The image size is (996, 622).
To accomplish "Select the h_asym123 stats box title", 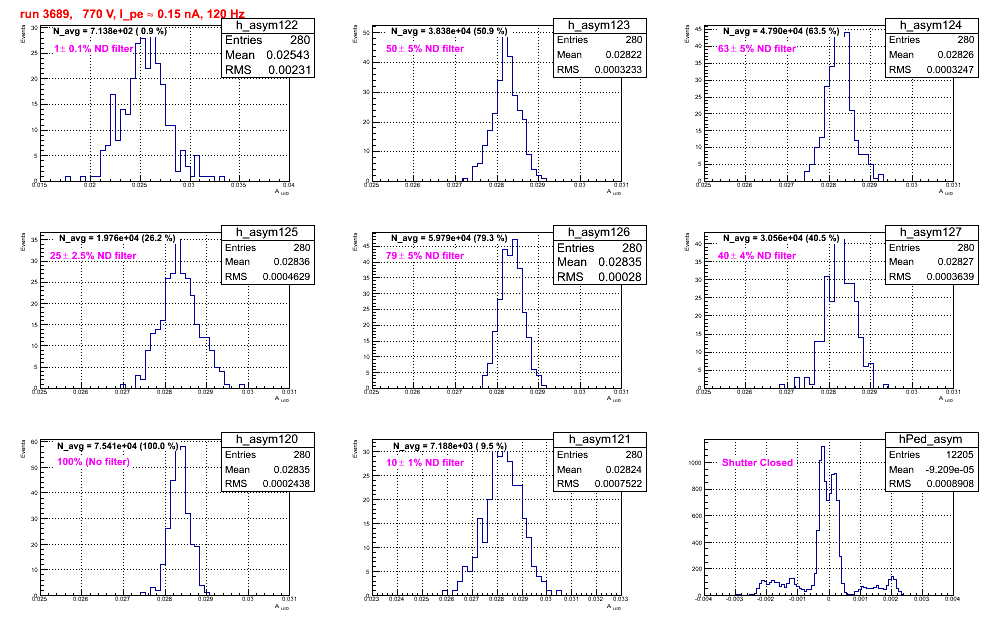I will [x=599, y=25].
